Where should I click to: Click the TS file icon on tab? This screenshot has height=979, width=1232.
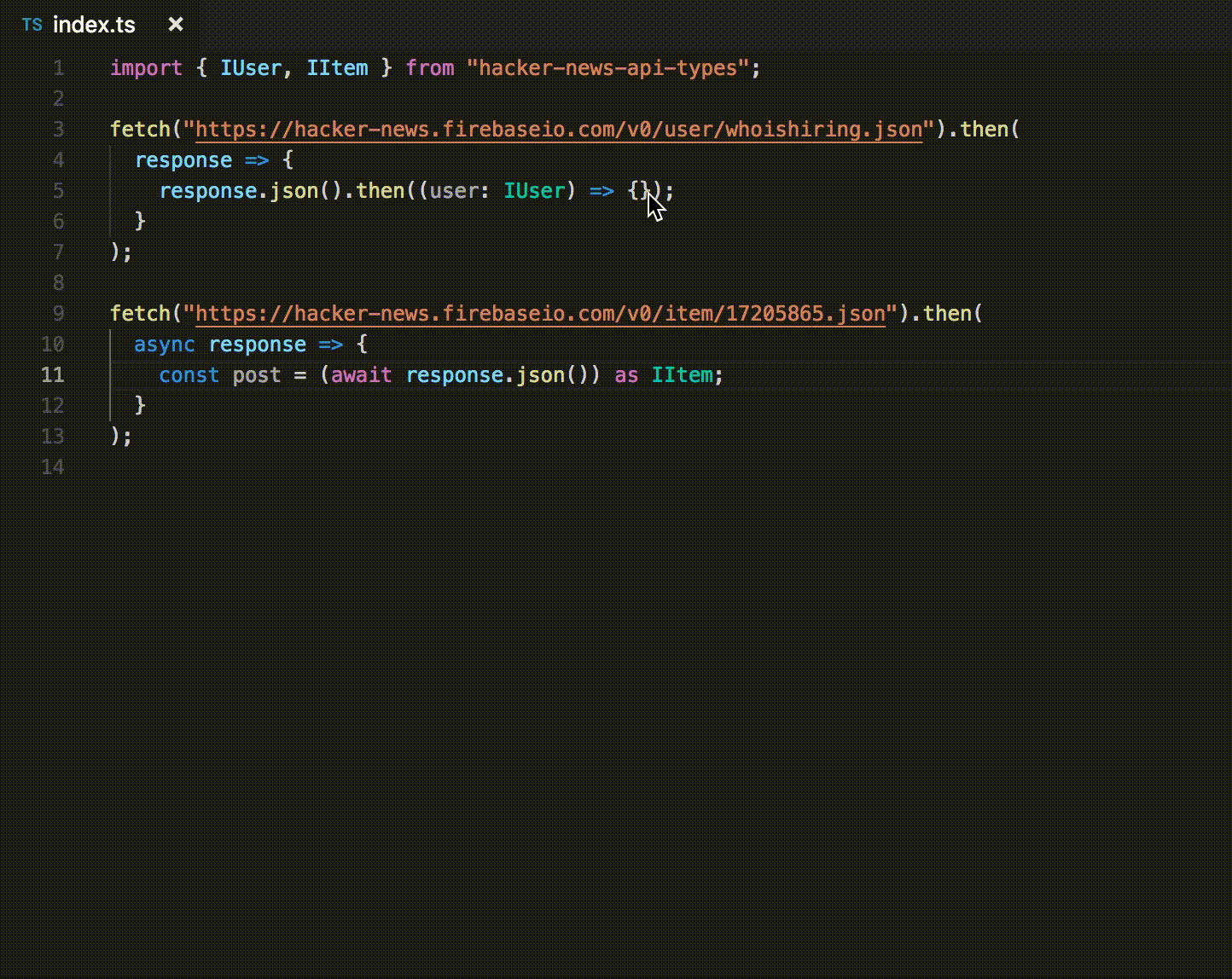pyautogui.click(x=32, y=25)
